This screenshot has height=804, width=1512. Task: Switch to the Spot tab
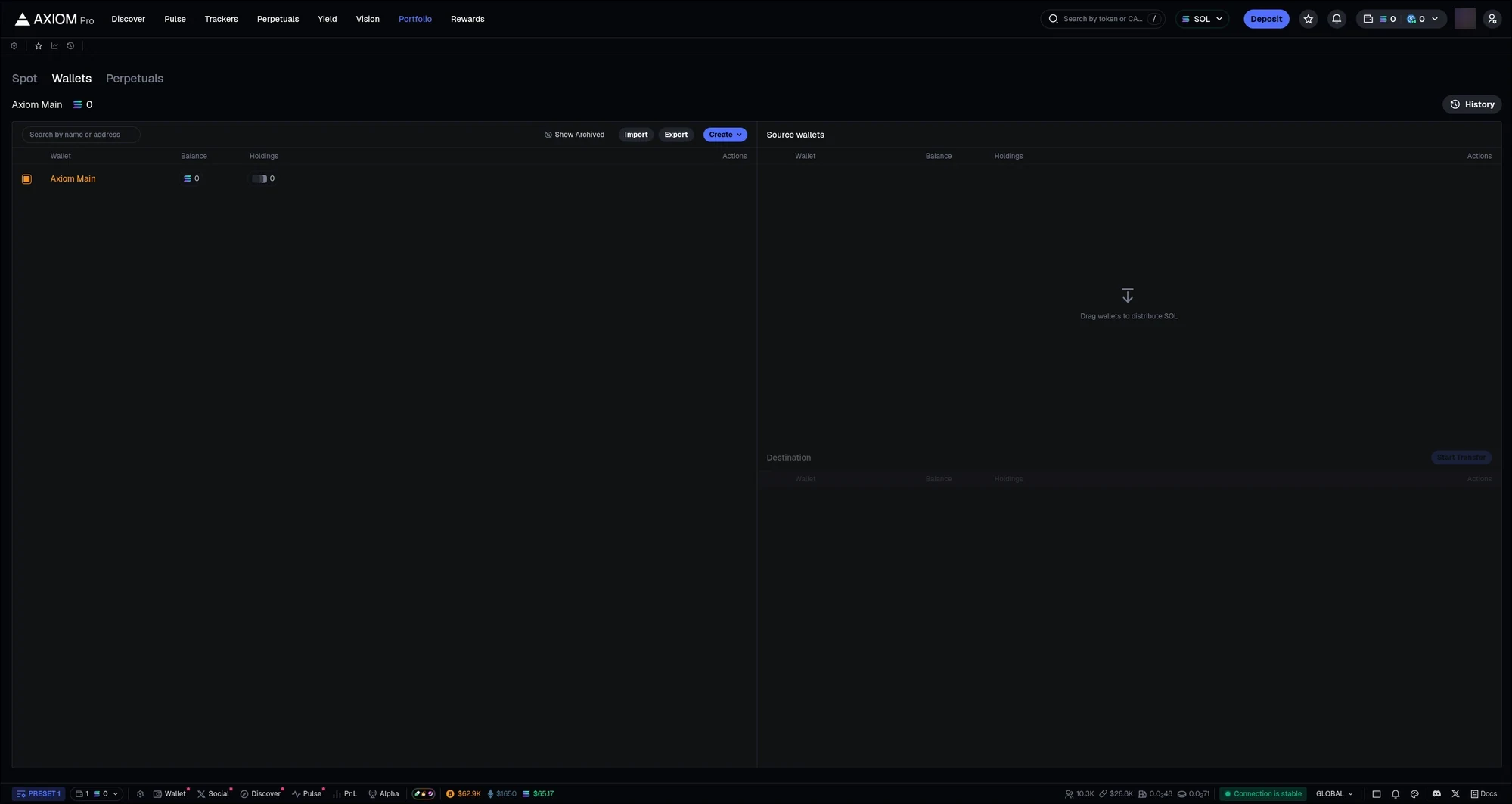click(24, 79)
